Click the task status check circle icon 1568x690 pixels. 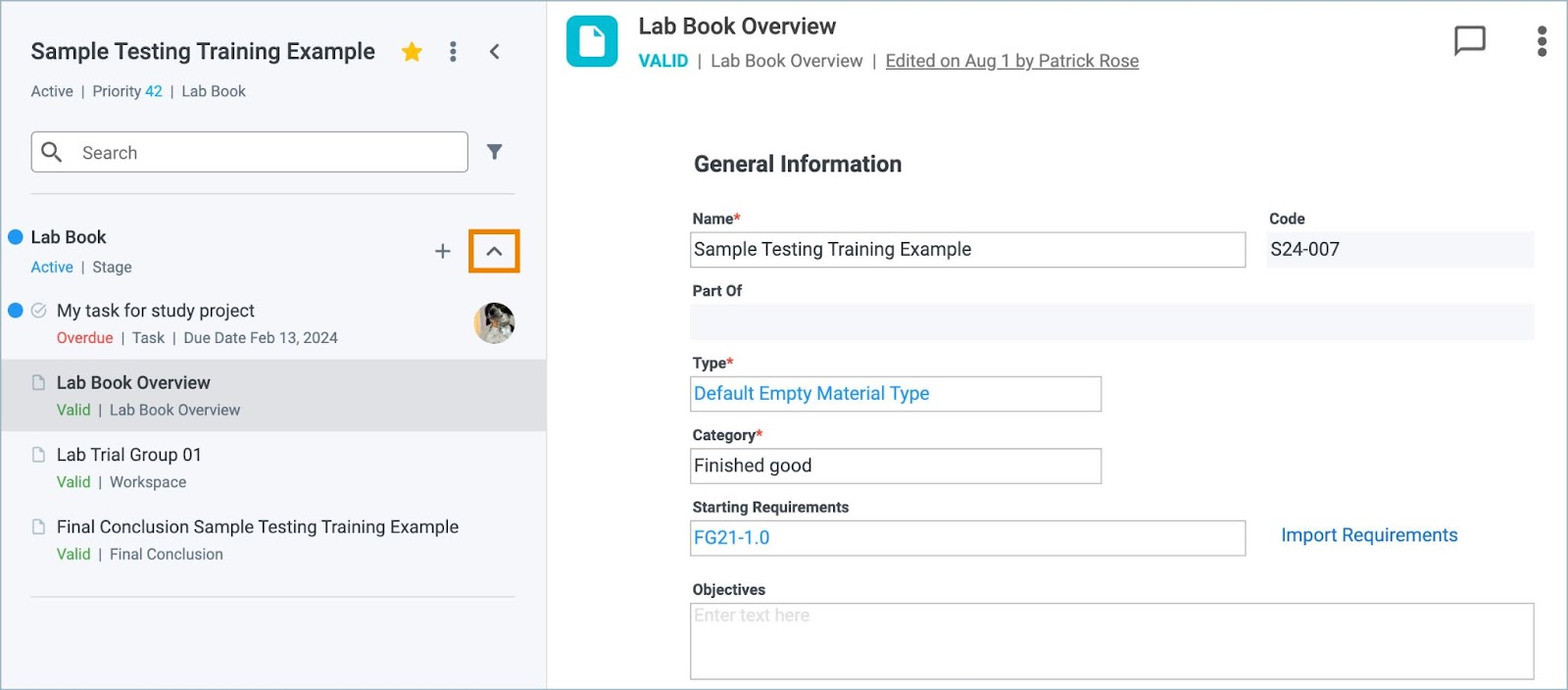point(39,311)
